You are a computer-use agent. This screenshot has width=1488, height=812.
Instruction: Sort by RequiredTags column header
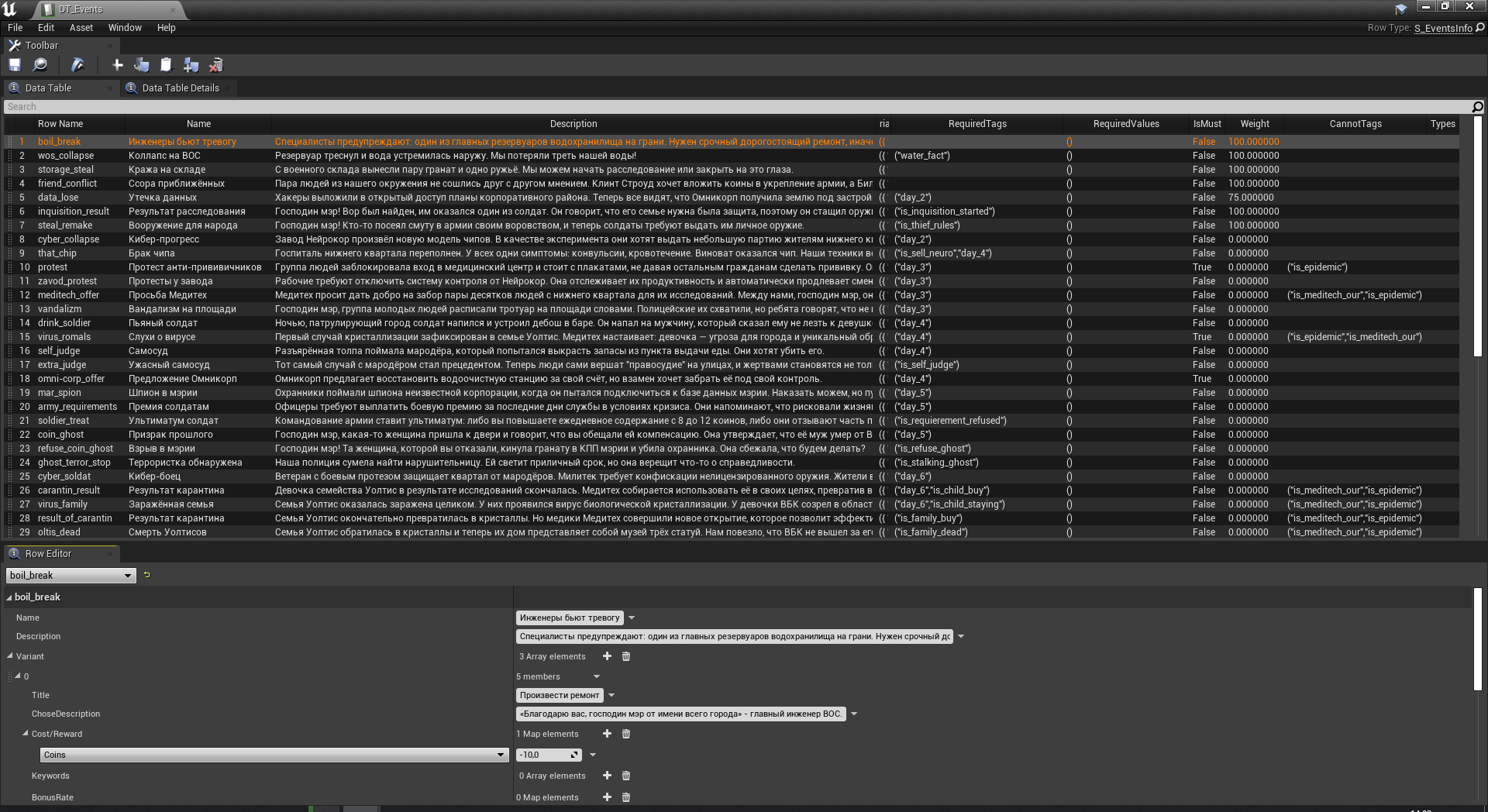click(x=977, y=124)
